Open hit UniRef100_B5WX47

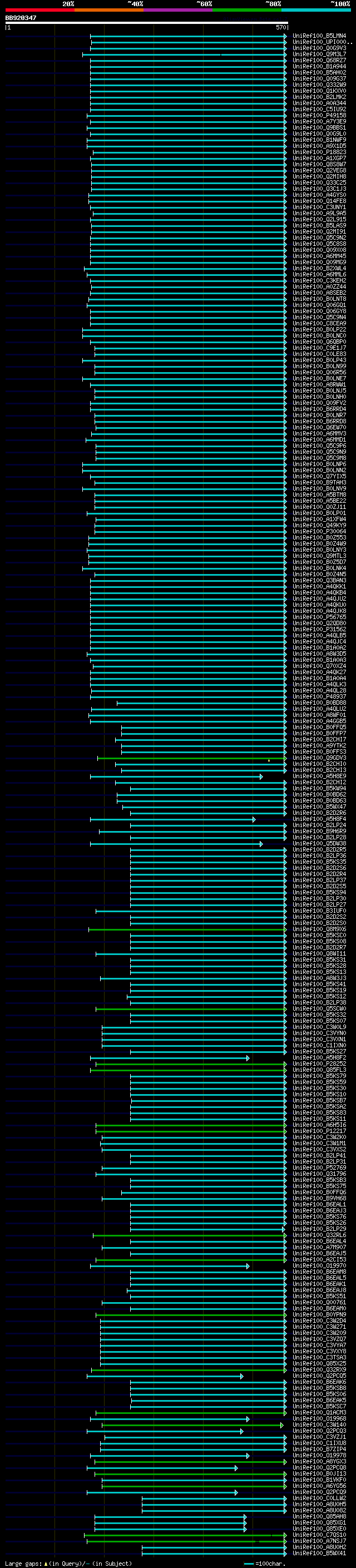click(x=319, y=807)
